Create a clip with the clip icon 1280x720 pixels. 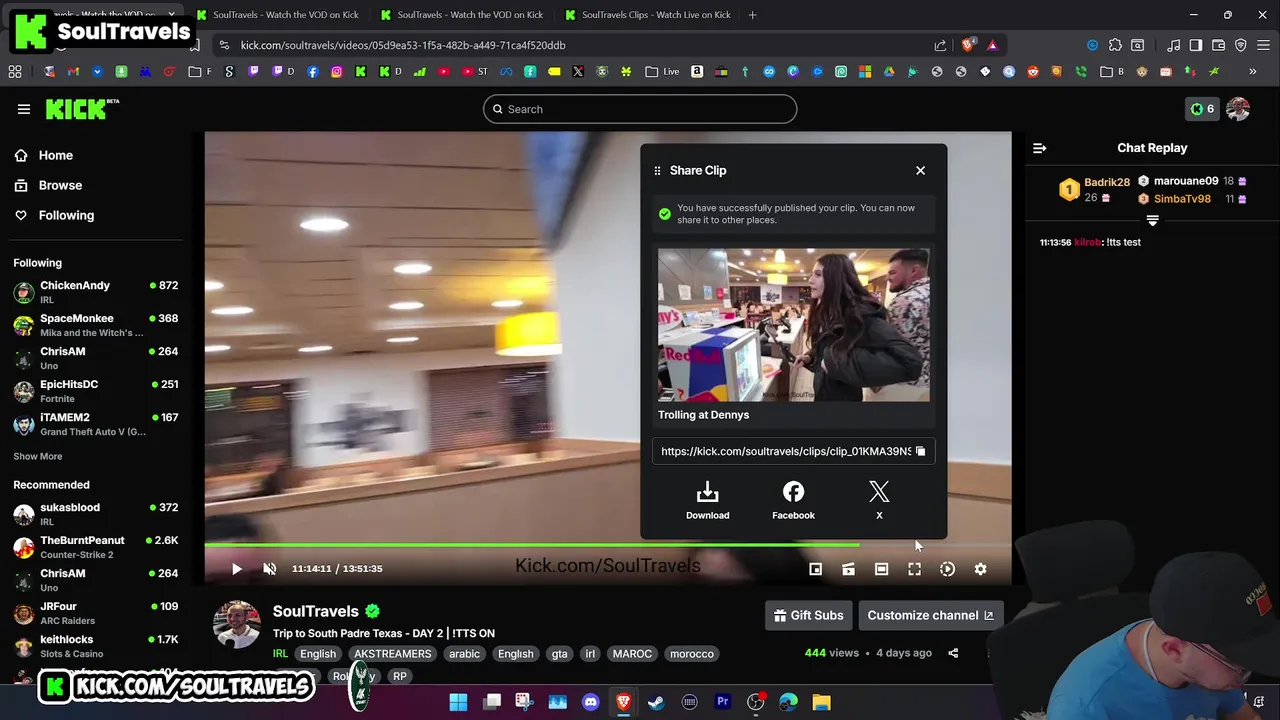pyautogui.click(x=848, y=569)
